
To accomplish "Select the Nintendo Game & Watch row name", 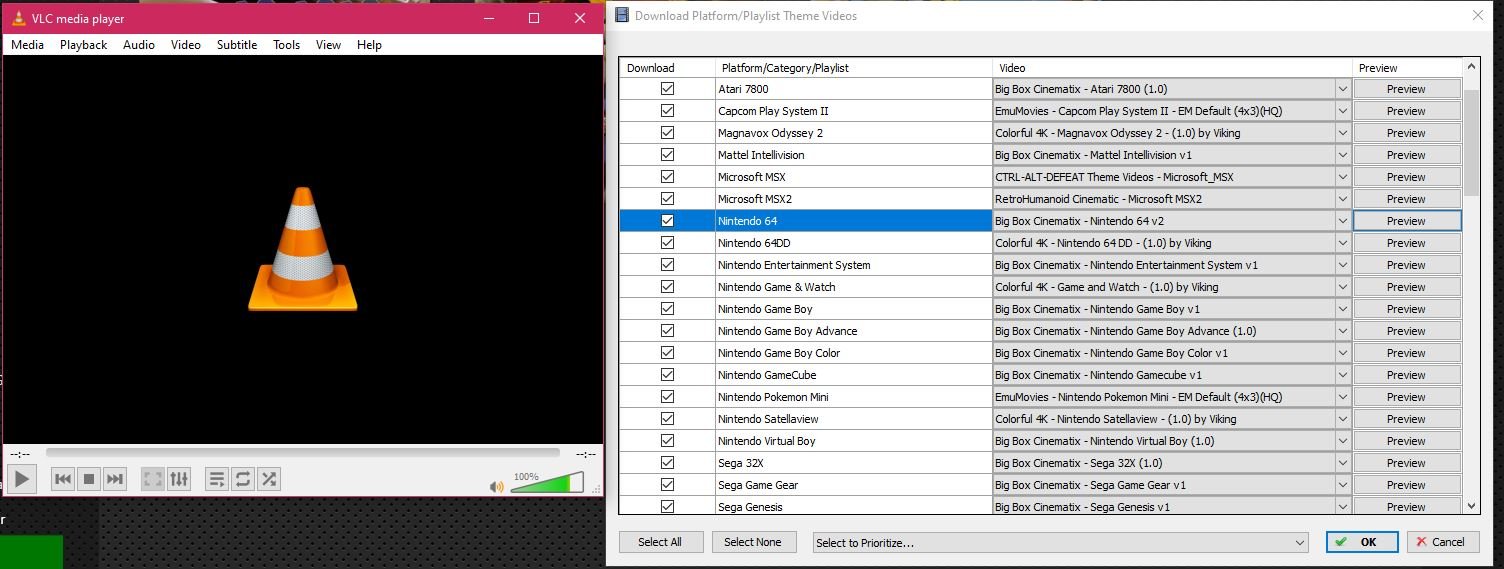I will click(x=777, y=287).
